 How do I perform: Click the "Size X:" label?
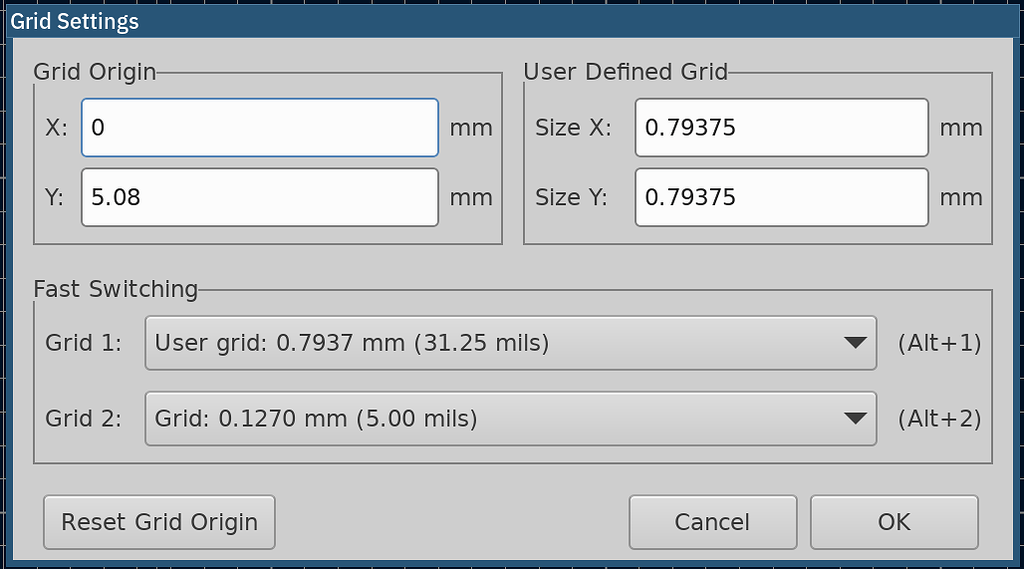click(572, 127)
